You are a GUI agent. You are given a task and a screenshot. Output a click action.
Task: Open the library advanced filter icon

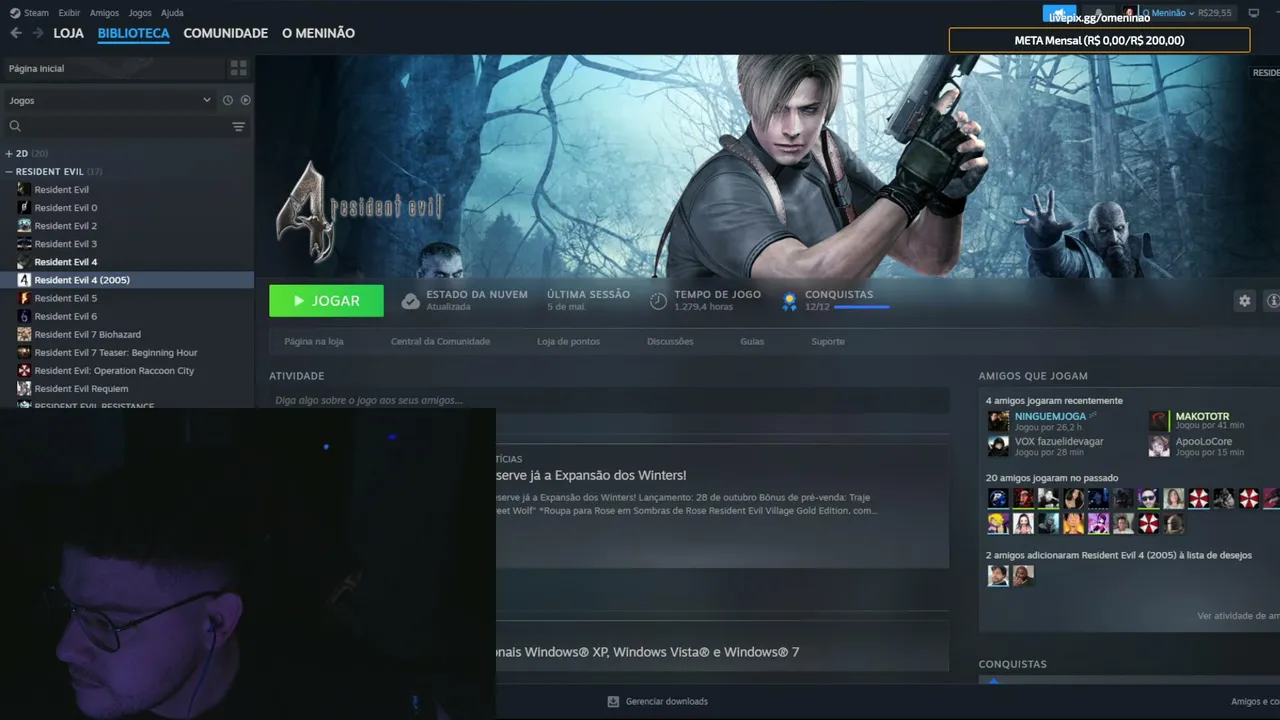tap(238, 126)
